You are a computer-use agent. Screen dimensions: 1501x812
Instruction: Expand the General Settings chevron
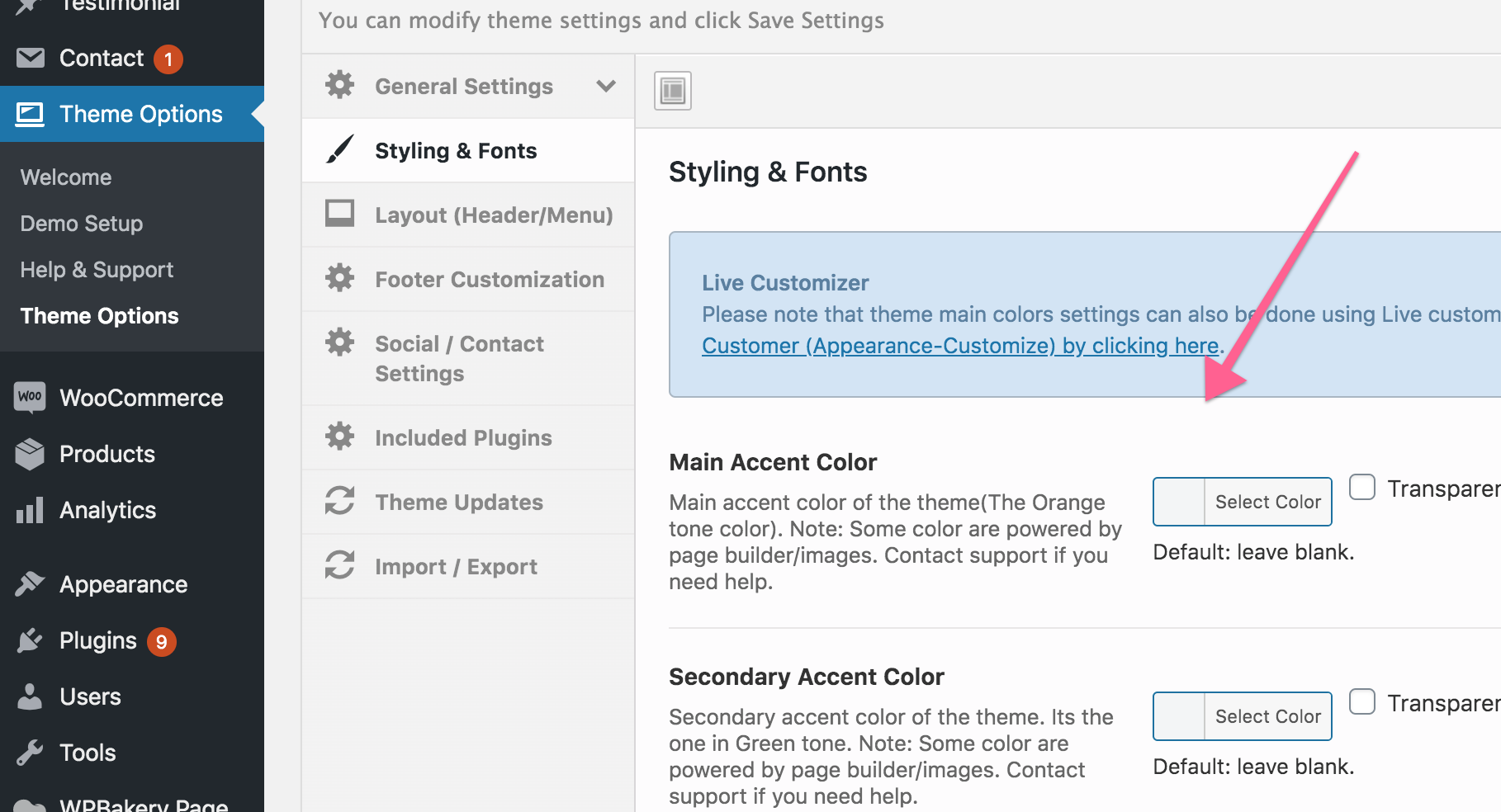point(606,86)
